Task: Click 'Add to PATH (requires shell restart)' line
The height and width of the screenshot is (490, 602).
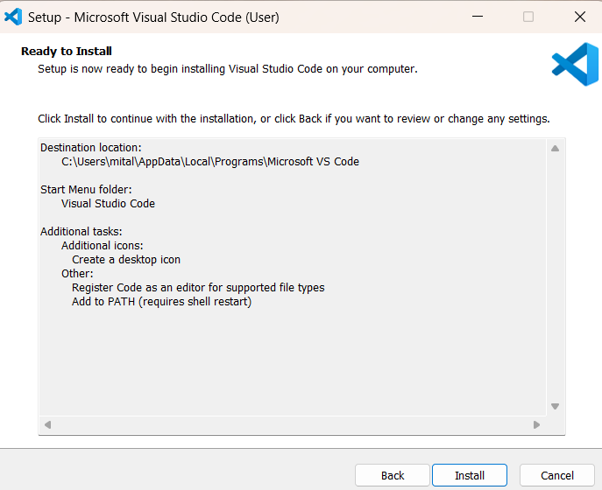Action: 162,301
